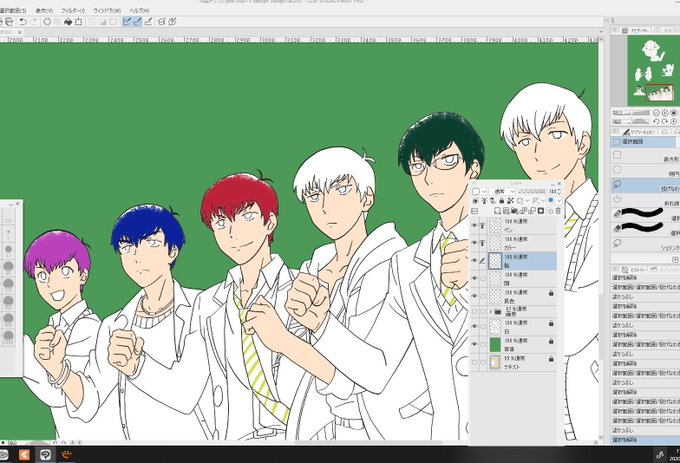Select the 長方形 rectangle selection sub tool

(645, 157)
